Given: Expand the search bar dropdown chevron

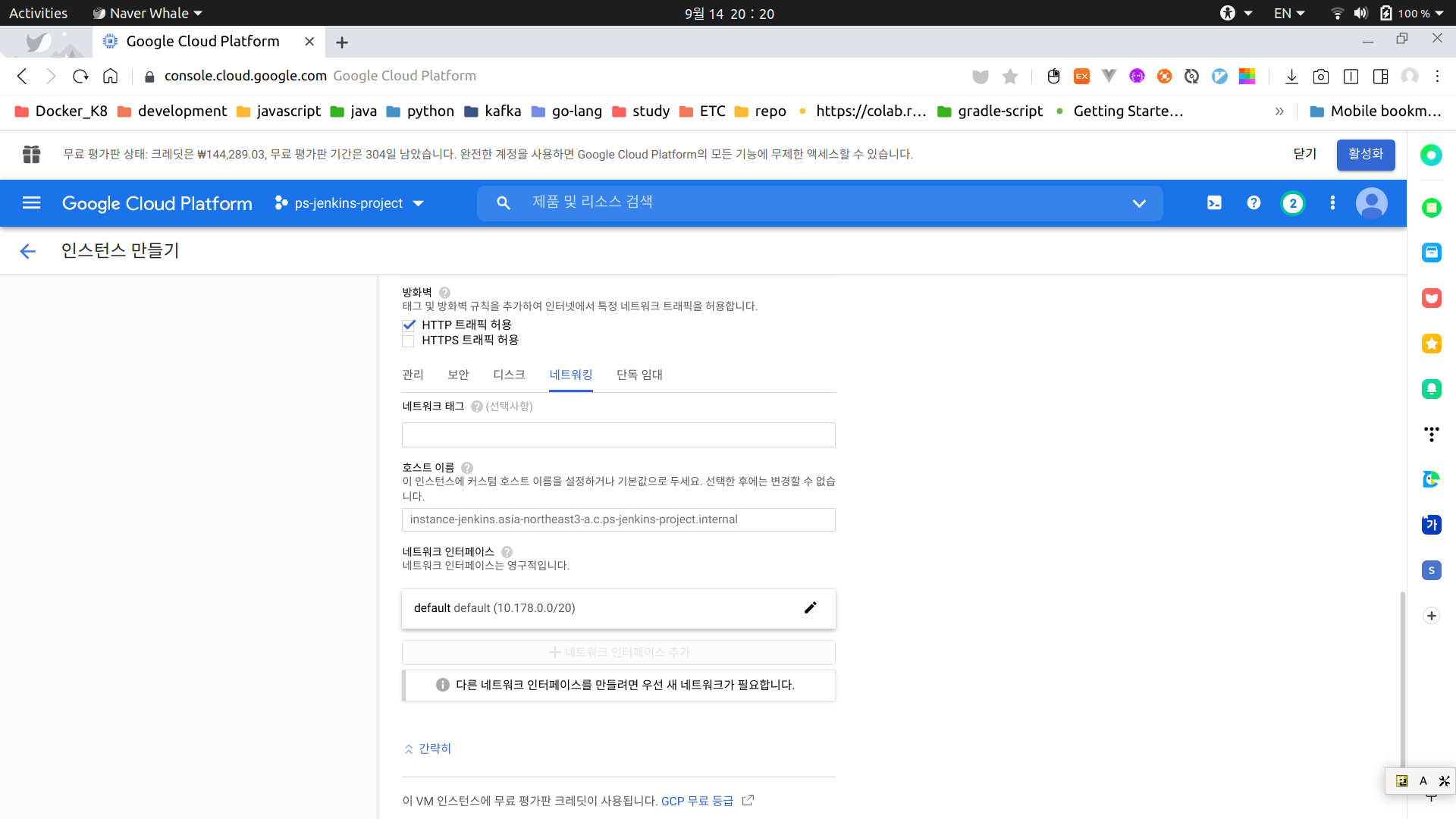Looking at the screenshot, I should [1138, 203].
